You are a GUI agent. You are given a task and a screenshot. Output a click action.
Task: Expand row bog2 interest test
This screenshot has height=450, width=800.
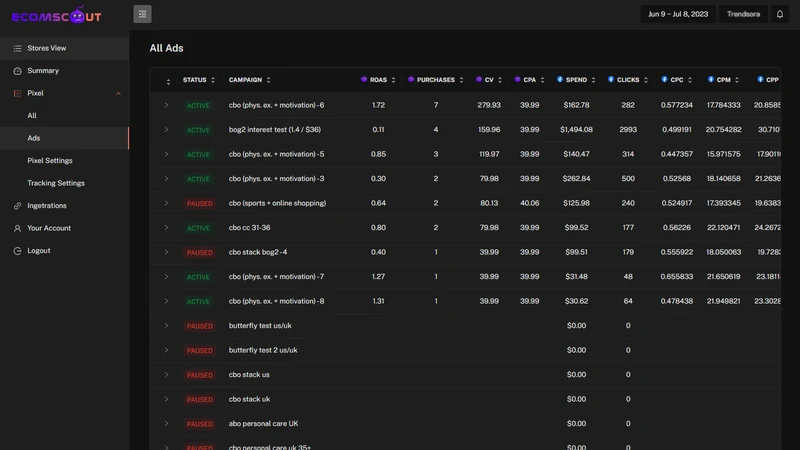click(x=166, y=130)
